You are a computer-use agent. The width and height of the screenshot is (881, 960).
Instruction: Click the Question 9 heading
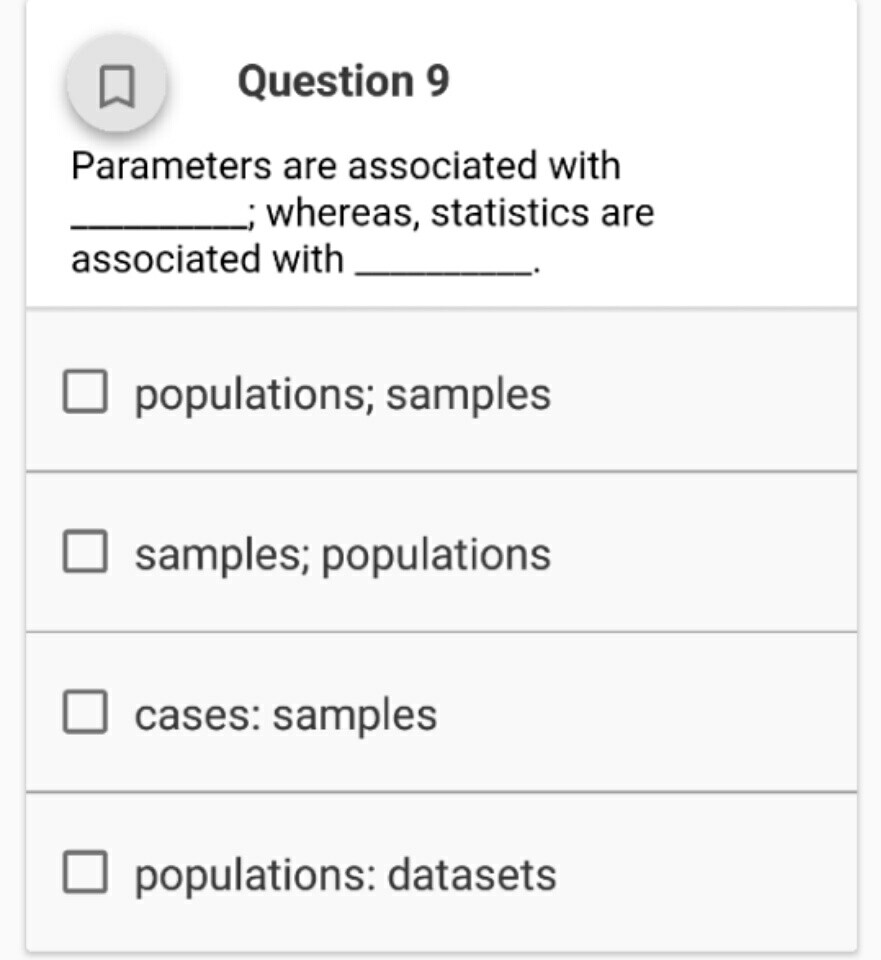(x=345, y=80)
